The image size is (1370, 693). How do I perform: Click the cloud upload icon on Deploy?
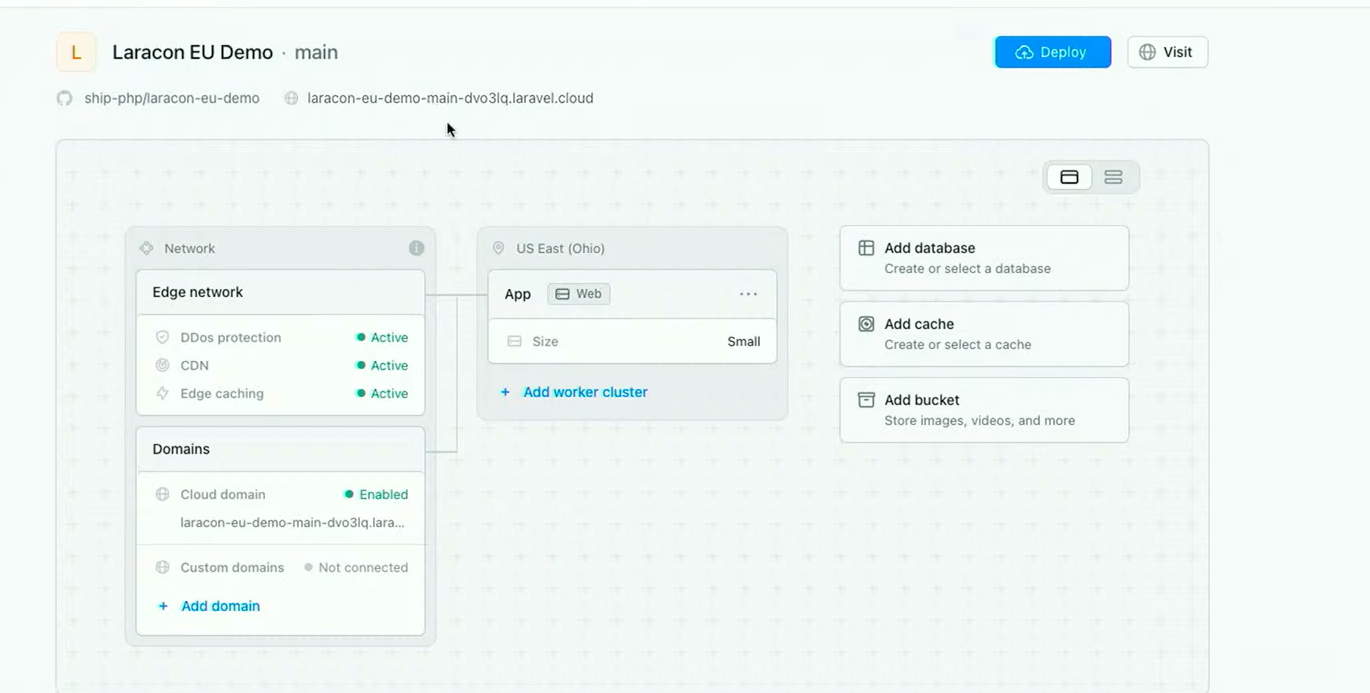[1024, 52]
